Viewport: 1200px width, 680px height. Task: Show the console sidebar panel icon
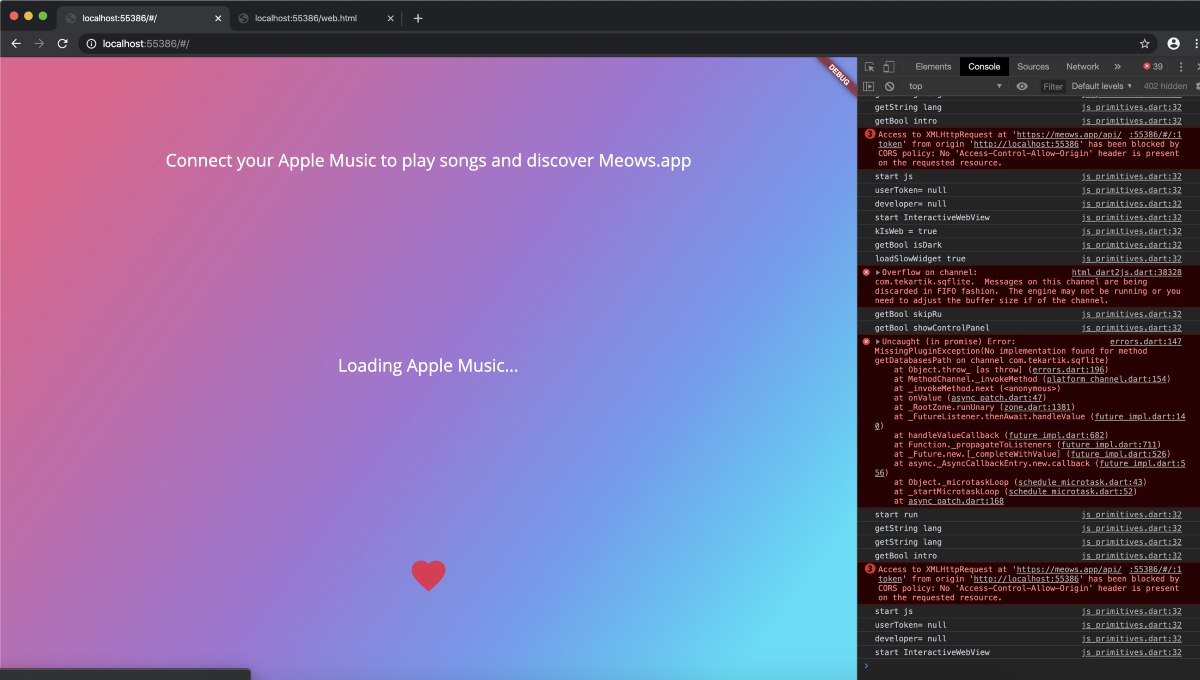tap(869, 87)
